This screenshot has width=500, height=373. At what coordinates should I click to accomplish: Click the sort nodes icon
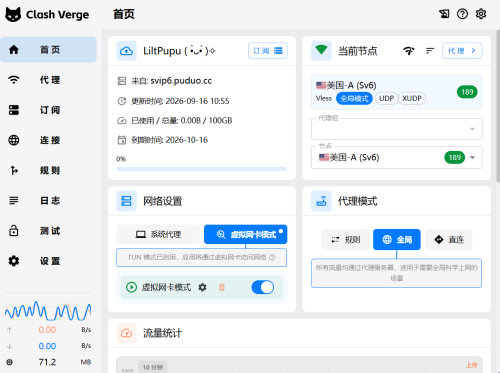click(x=430, y=51)
